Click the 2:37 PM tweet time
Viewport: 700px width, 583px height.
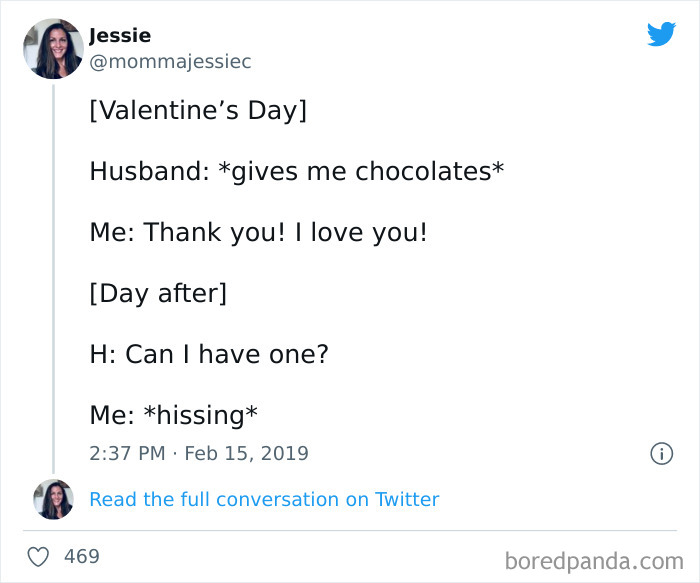click(127, 453)
